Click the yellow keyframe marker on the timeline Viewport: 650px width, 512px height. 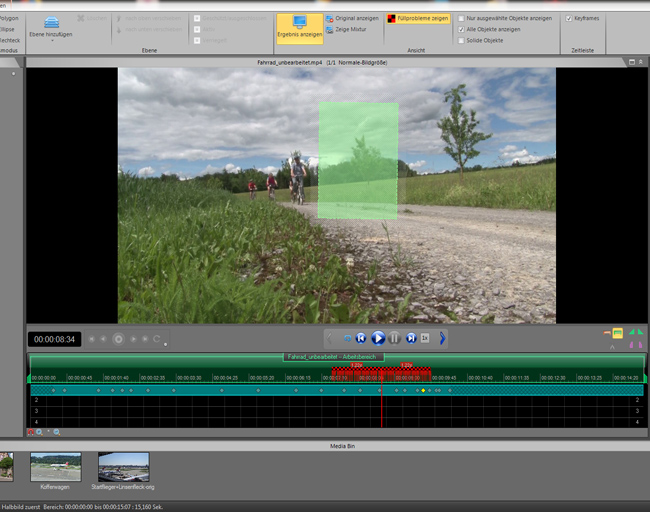pyautogui.click(x=424, y=390)
